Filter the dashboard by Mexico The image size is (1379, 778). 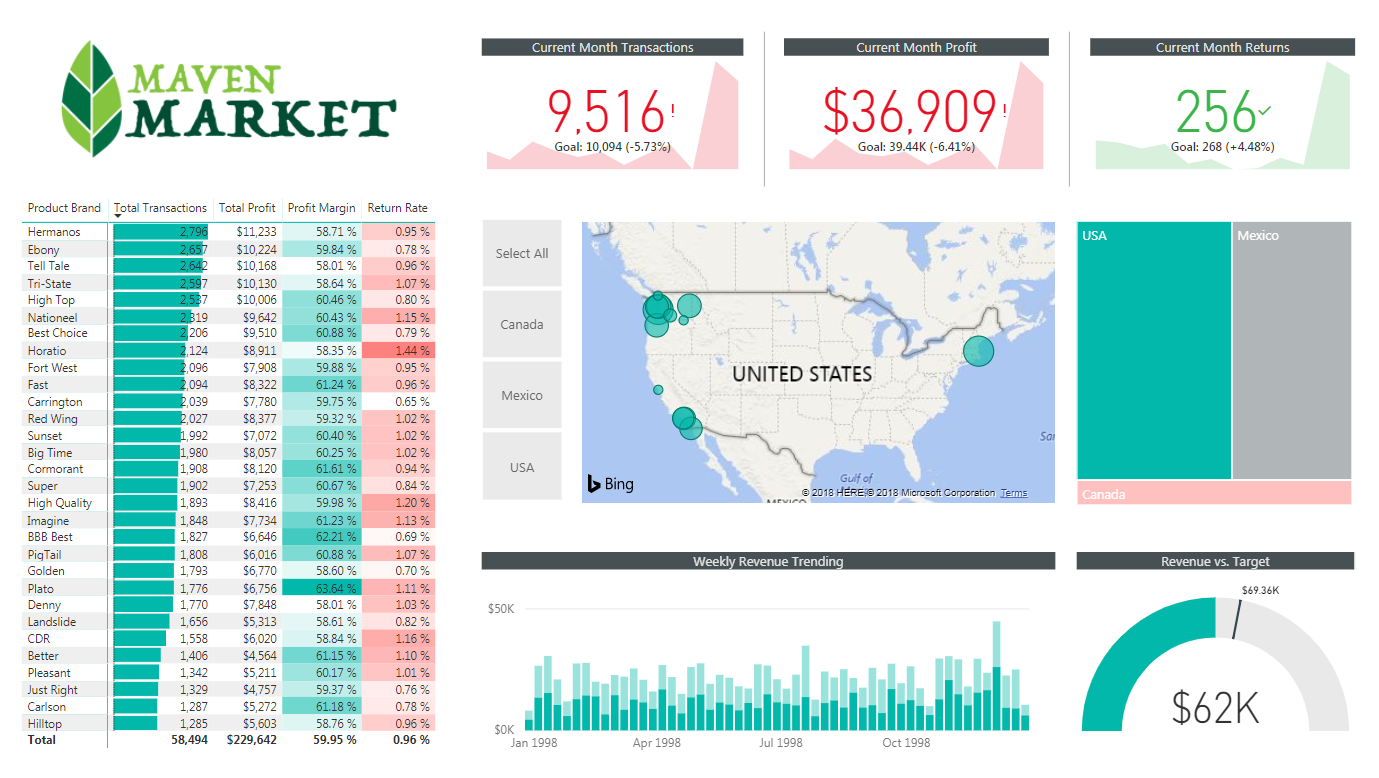pyautogui.click(x=522, y=396)
